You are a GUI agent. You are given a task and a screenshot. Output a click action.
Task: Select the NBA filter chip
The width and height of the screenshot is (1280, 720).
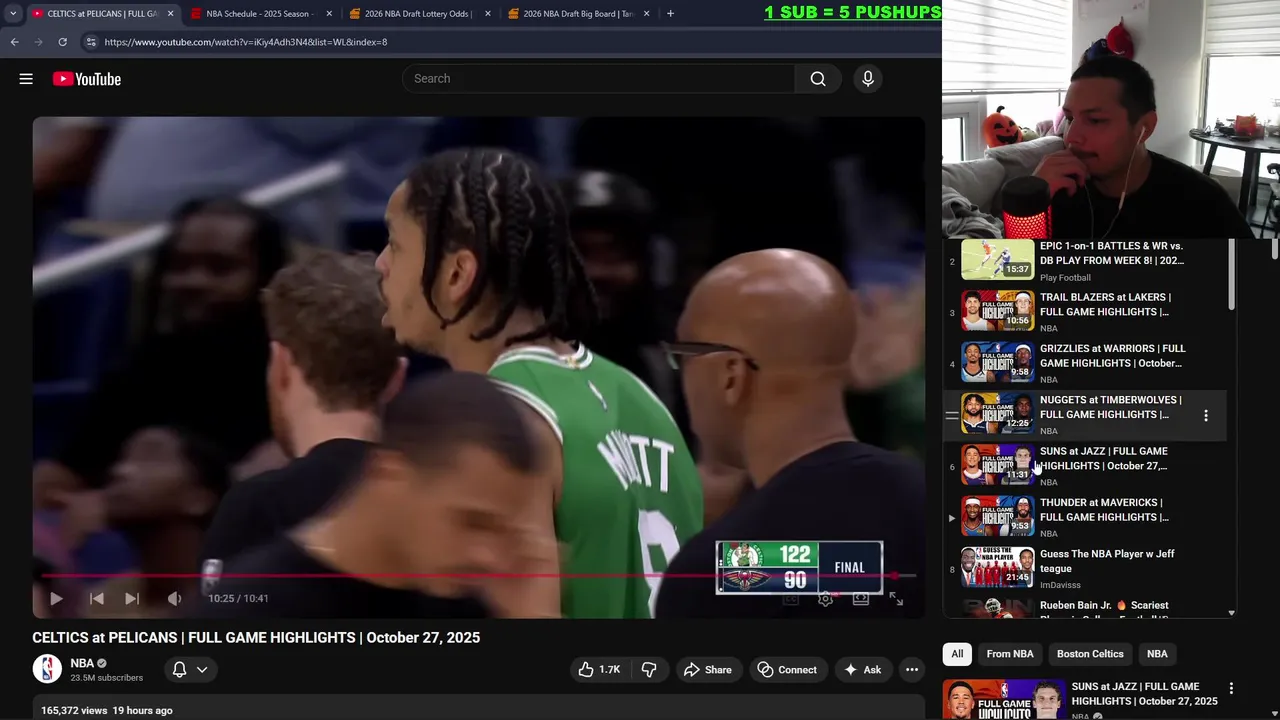pyautogui.click(x=1157, y=654)
